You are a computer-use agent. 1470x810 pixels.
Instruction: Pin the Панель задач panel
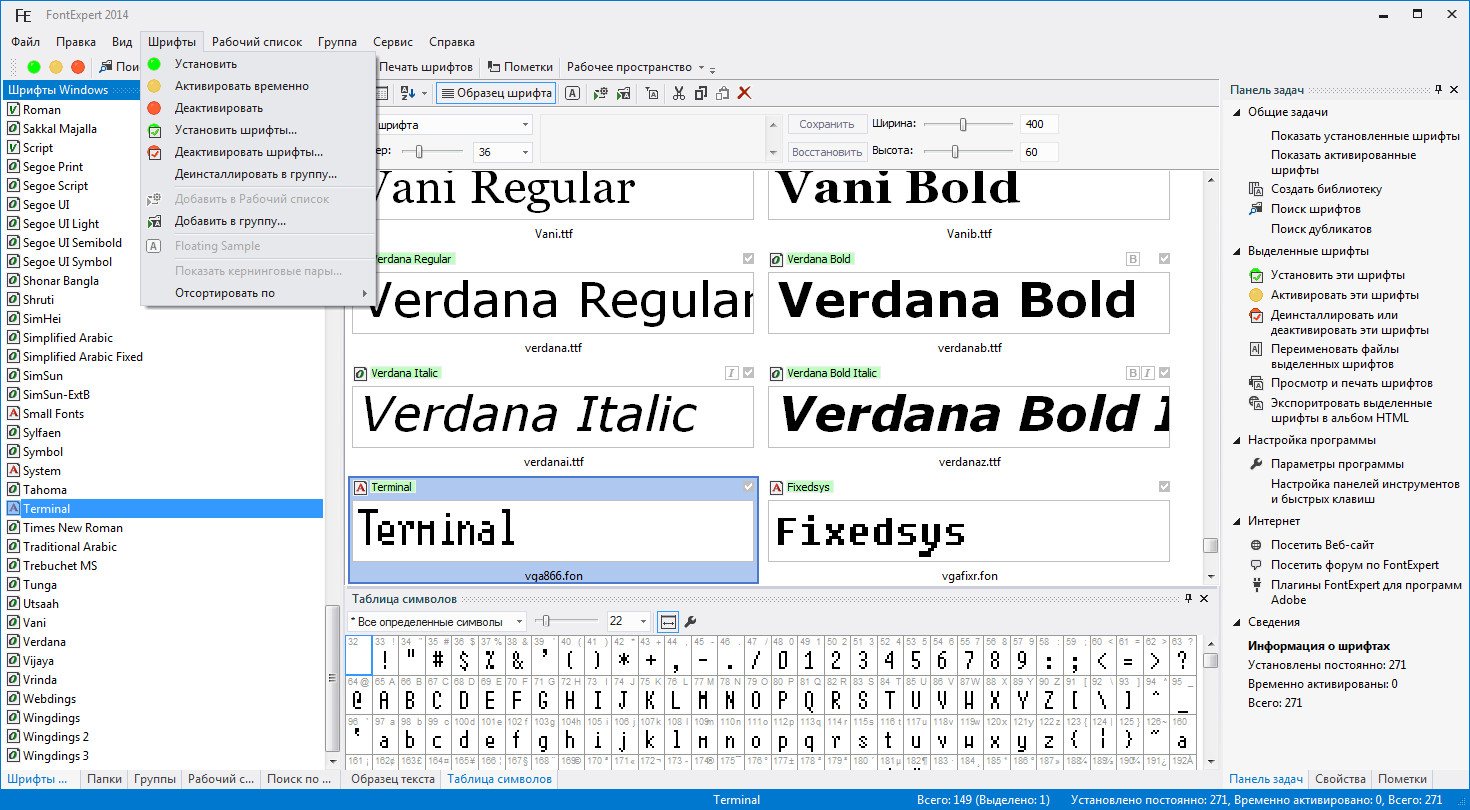coord(1438,90)
